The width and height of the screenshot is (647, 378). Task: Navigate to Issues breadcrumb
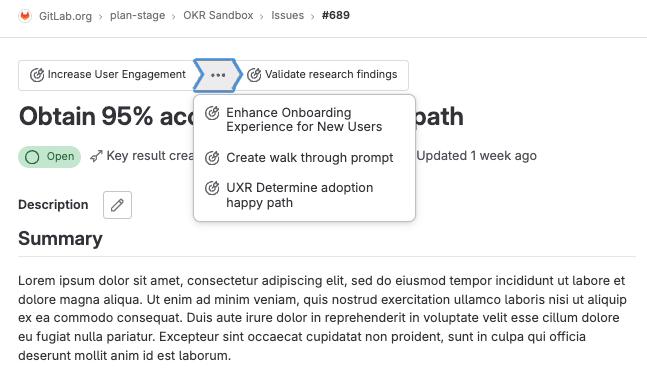point(288,16)
